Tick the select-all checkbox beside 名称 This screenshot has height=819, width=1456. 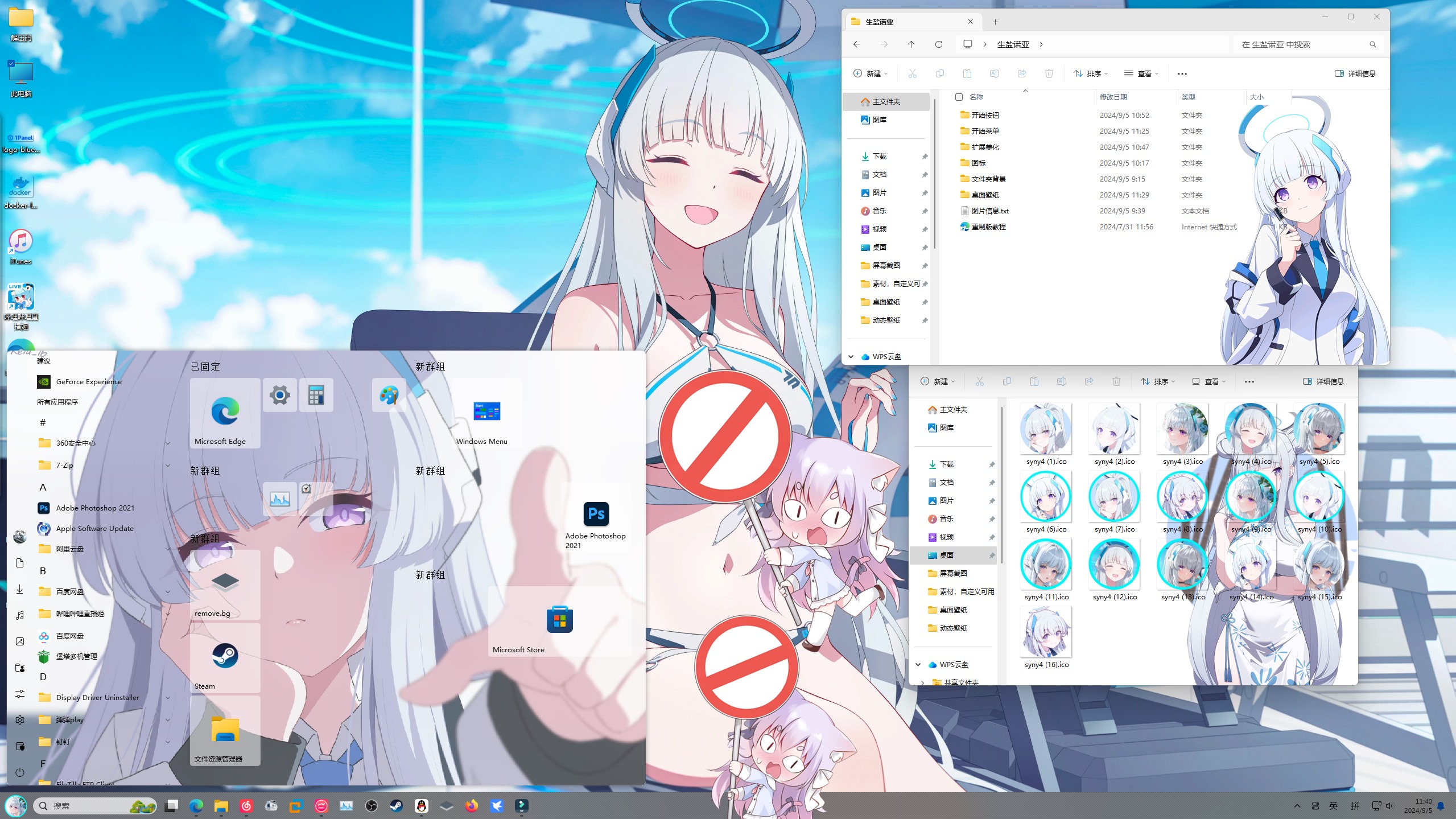959,97
